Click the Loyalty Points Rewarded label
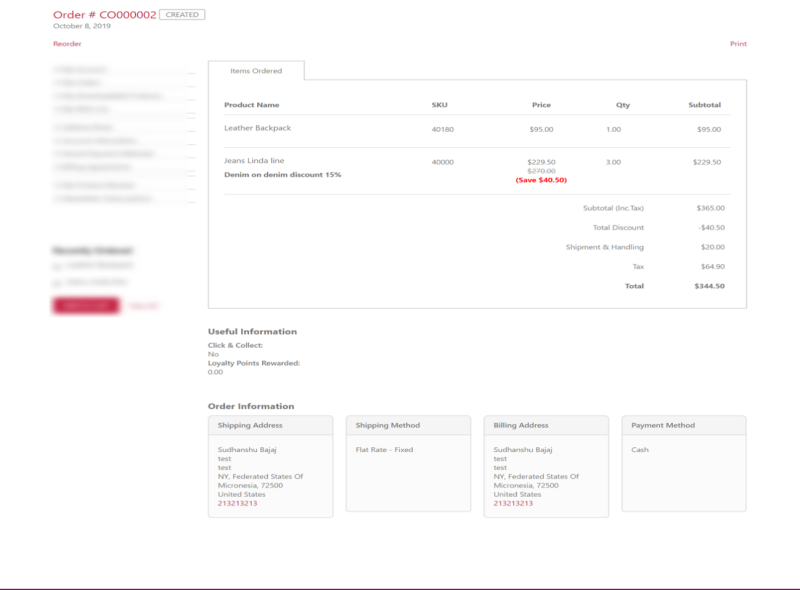The height and width of the screenshot is (590, 800). click(254, 363)
